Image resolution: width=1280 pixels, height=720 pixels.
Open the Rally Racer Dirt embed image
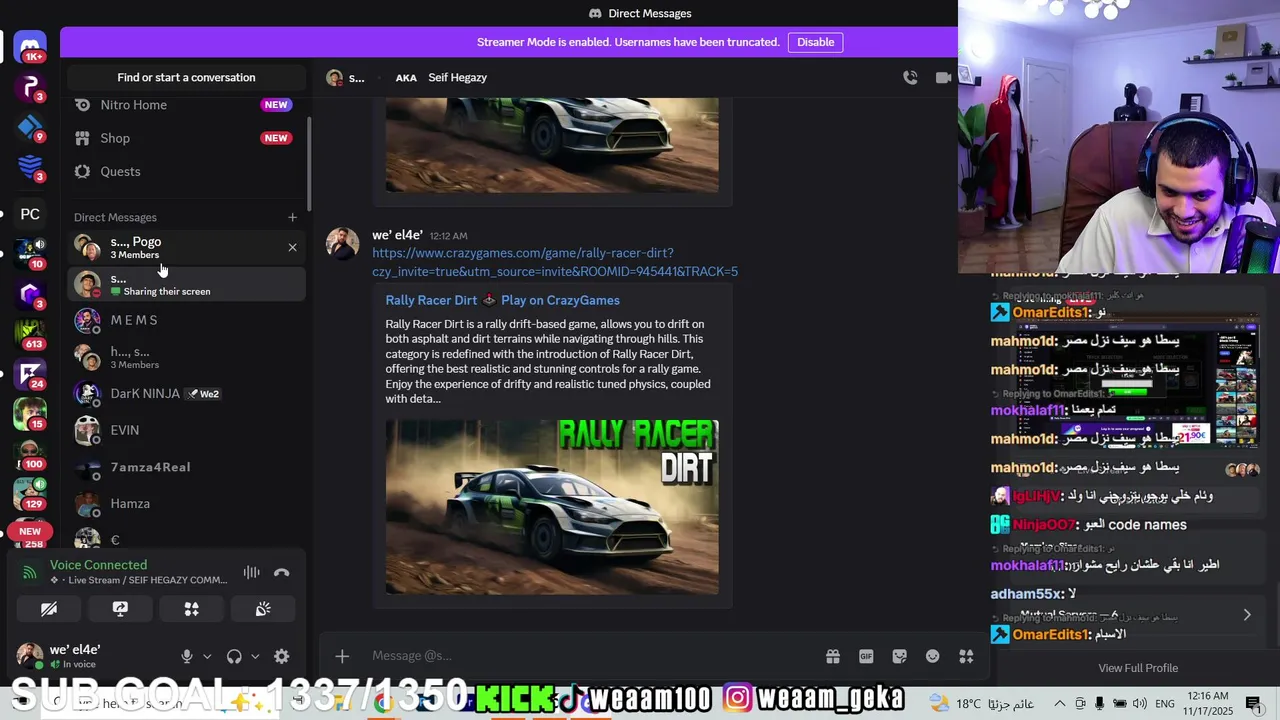click(x=552, y=507)
